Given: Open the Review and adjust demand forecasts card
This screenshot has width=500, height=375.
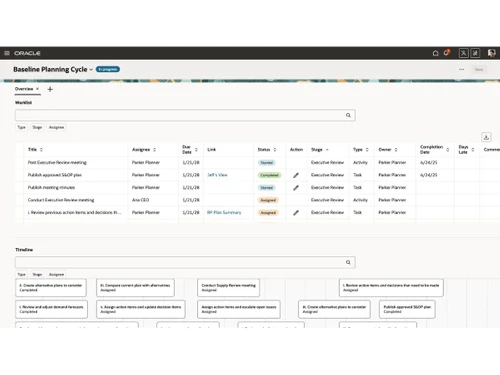Looking at the screenshot, I should click(51, 309).
